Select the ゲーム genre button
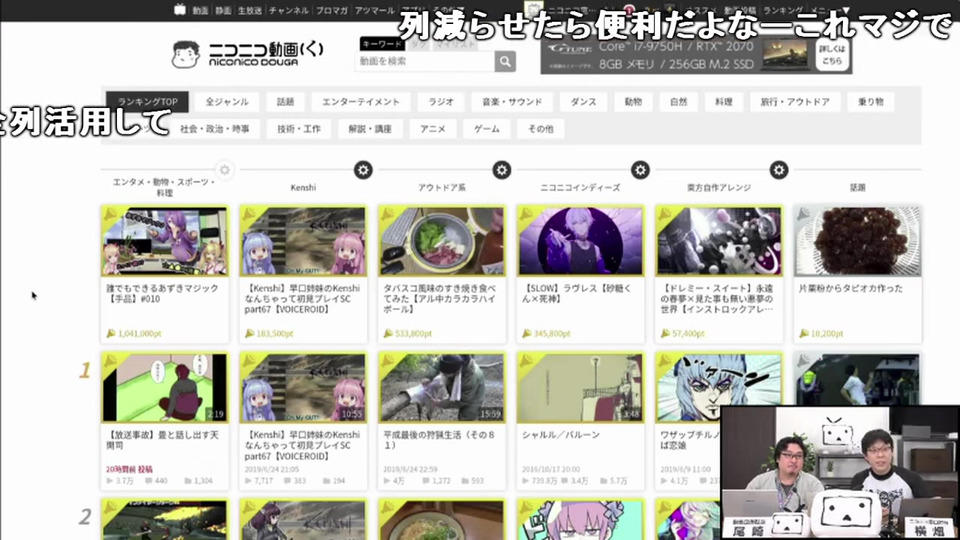Screen dimensions: 960x540 coord(487,129)
